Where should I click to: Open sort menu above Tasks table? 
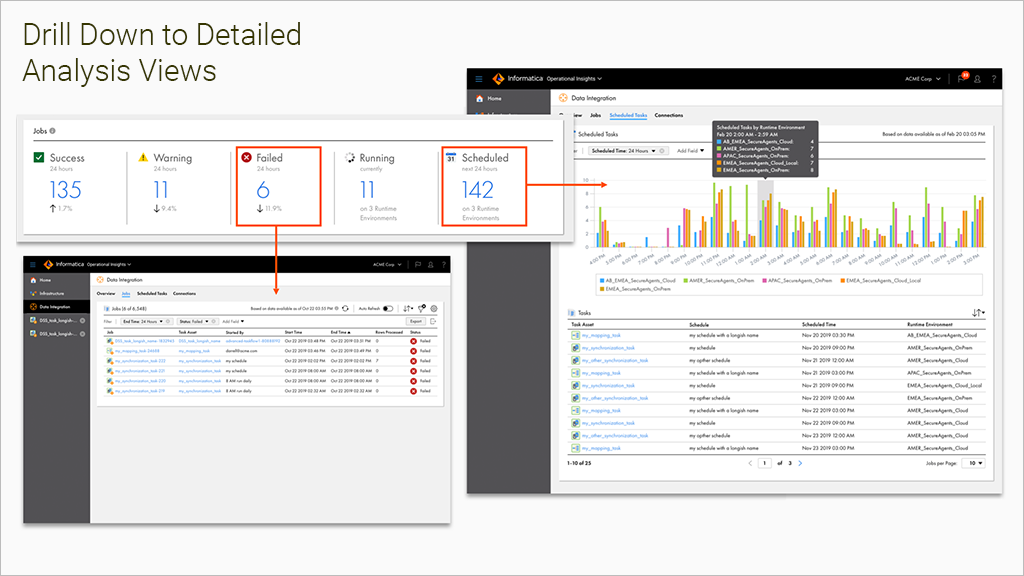978,313
